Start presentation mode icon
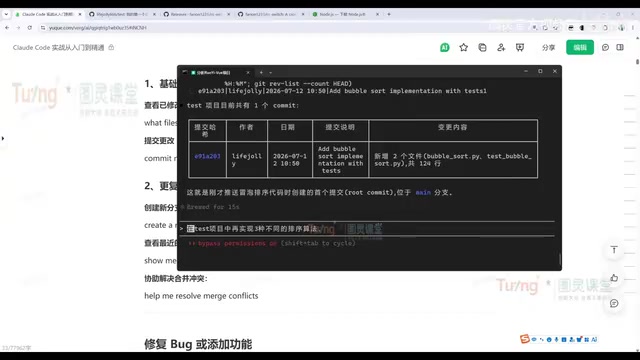 (x=520, y=47)
